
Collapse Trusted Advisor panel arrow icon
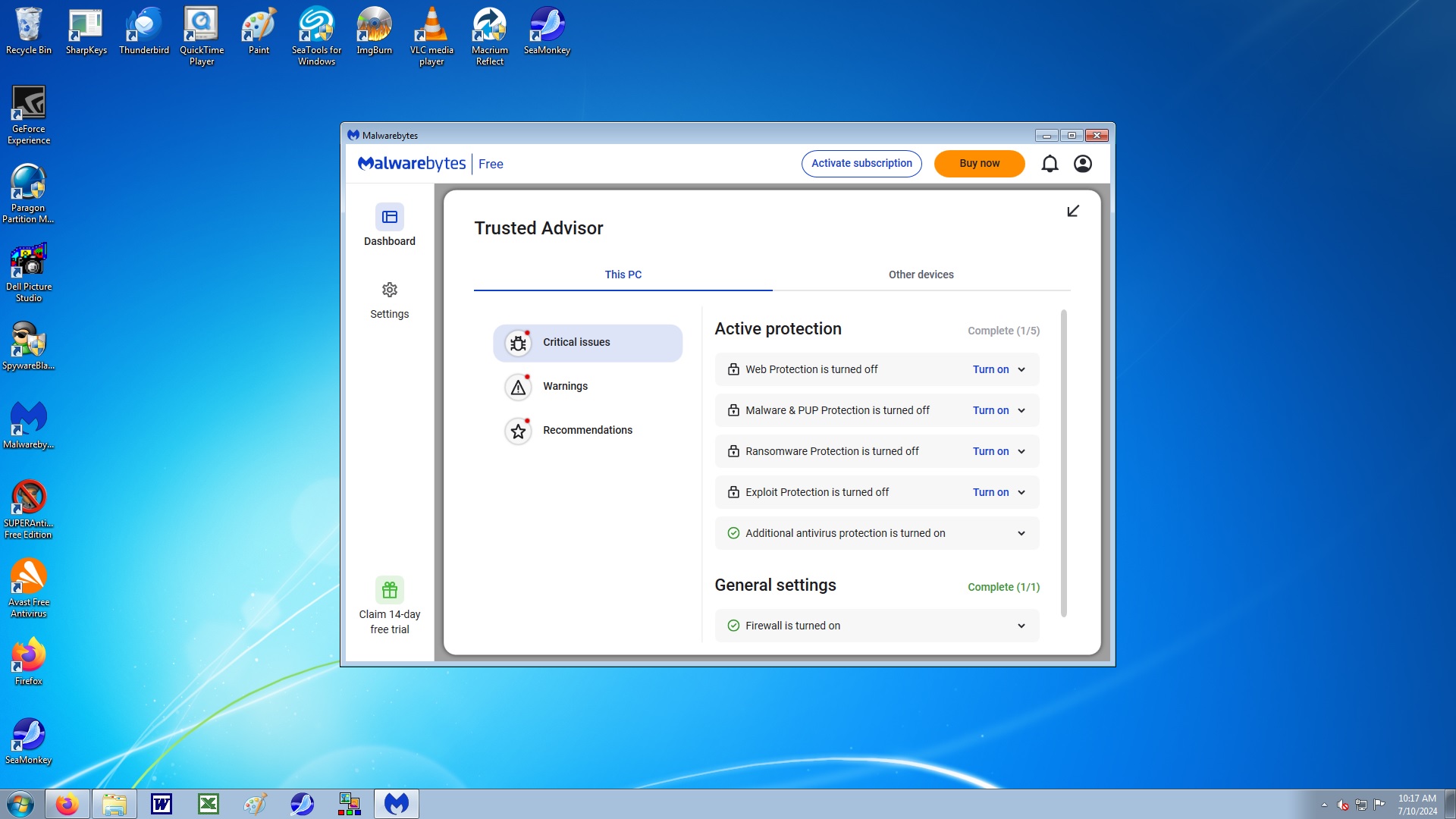point(1073,211)
